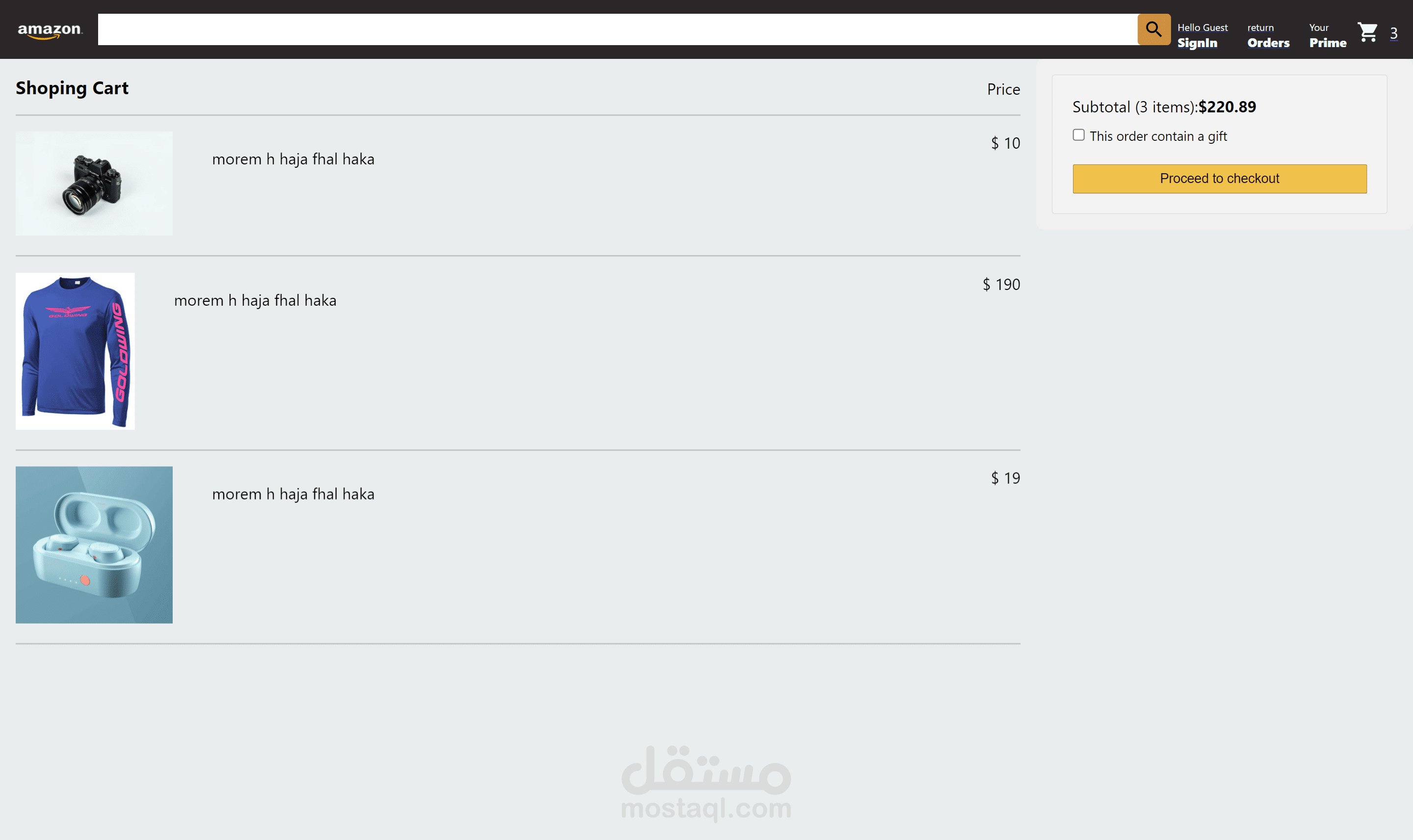The width and height of the screenshot is (1413, 840).
Task: Click the orange search magnifier button
Action: point(1153,29)
